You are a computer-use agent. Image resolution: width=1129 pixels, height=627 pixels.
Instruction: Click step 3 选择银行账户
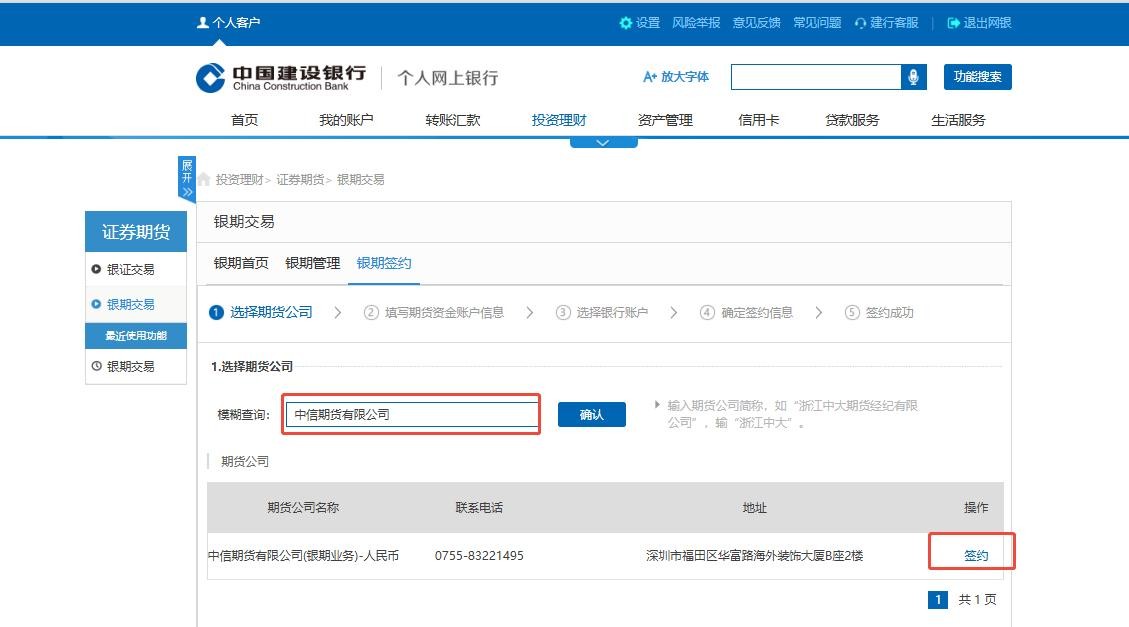tap(602, 312)
